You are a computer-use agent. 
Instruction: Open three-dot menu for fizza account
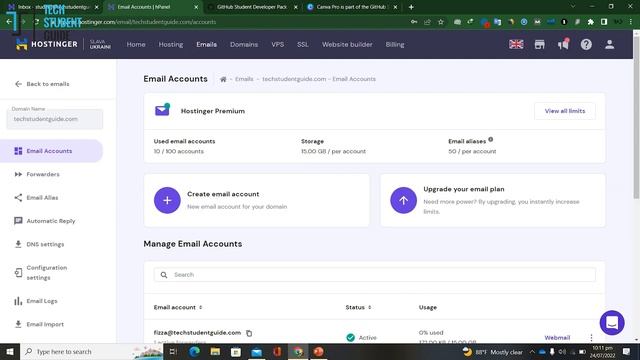pos(591,338)
